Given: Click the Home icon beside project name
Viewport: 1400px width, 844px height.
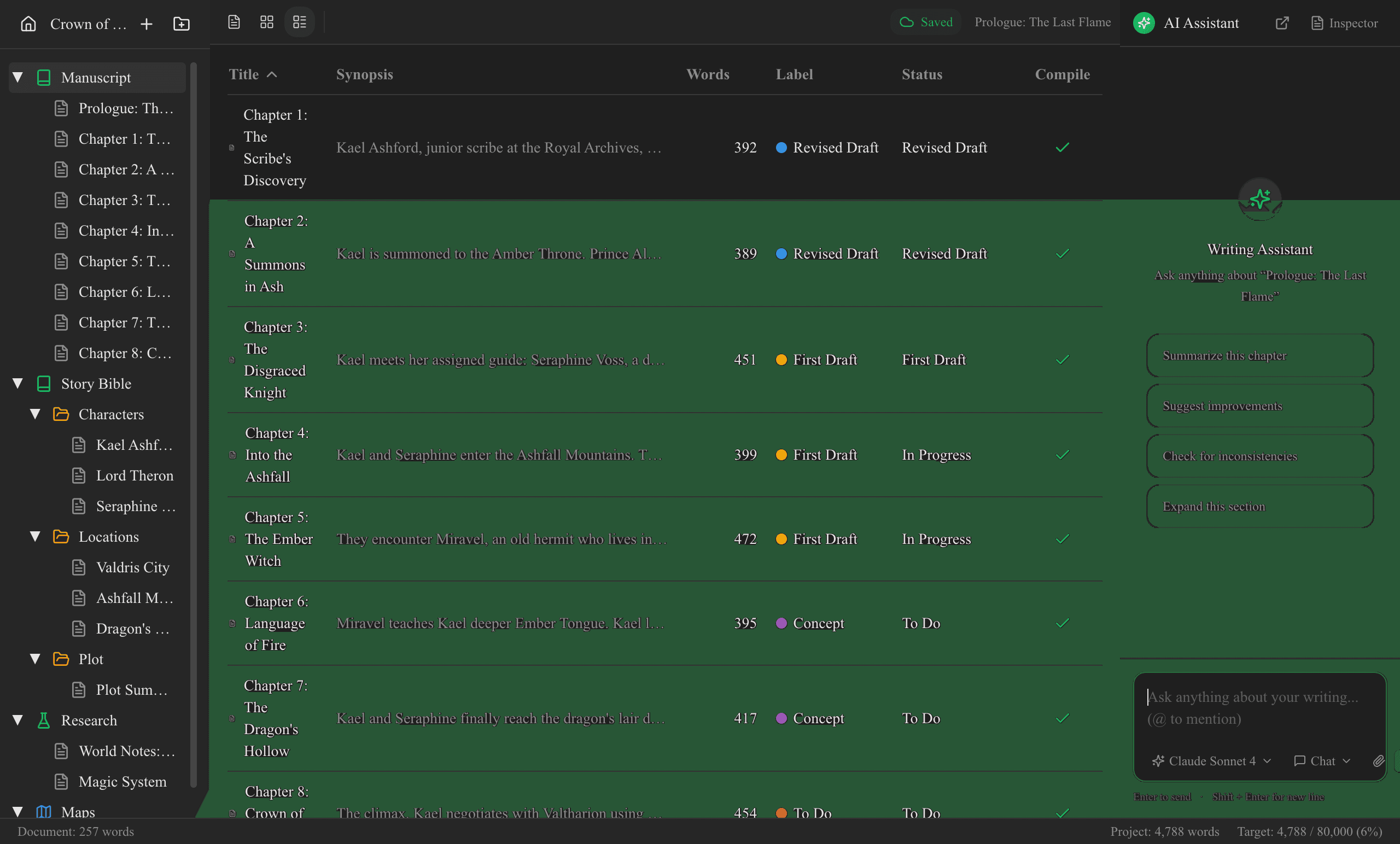Looking at the screenshot, I should (28, 24).
